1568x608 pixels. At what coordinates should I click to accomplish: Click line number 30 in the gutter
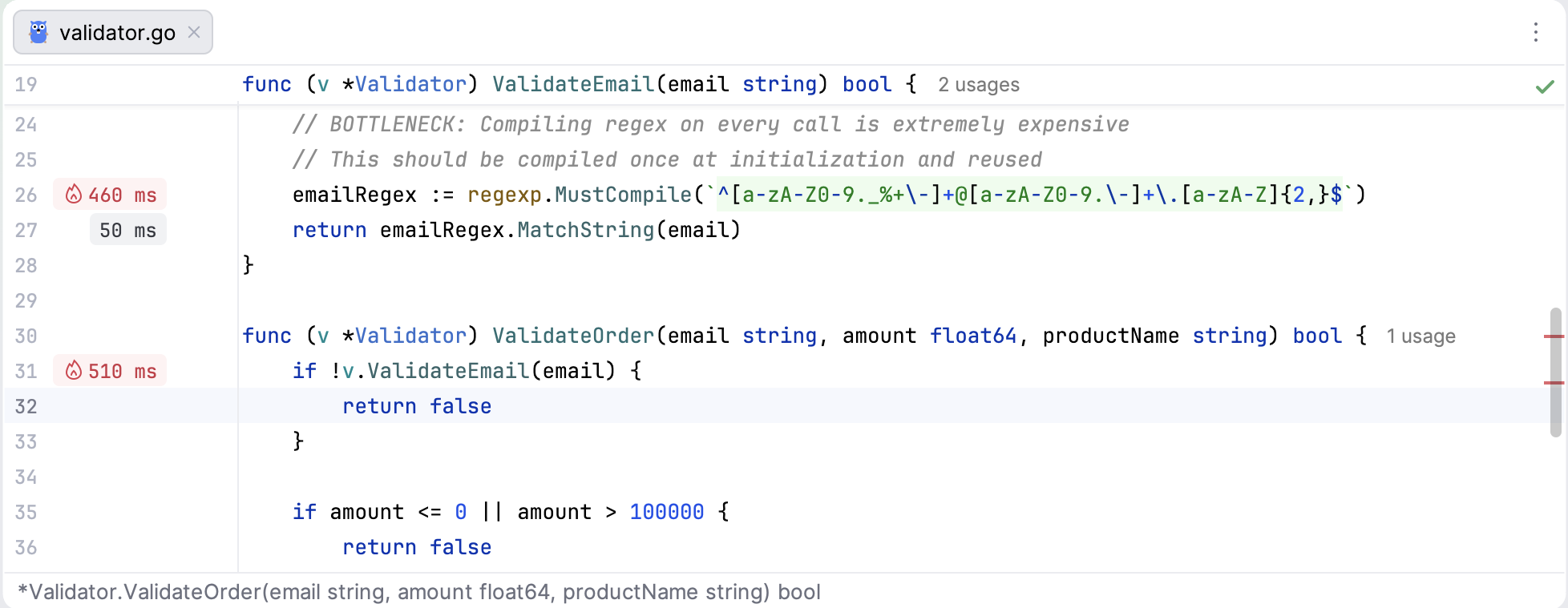26,336
